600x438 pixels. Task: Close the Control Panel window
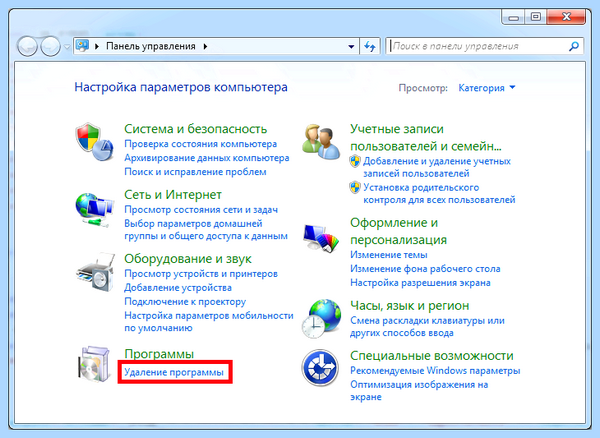(x=566, y=17)
